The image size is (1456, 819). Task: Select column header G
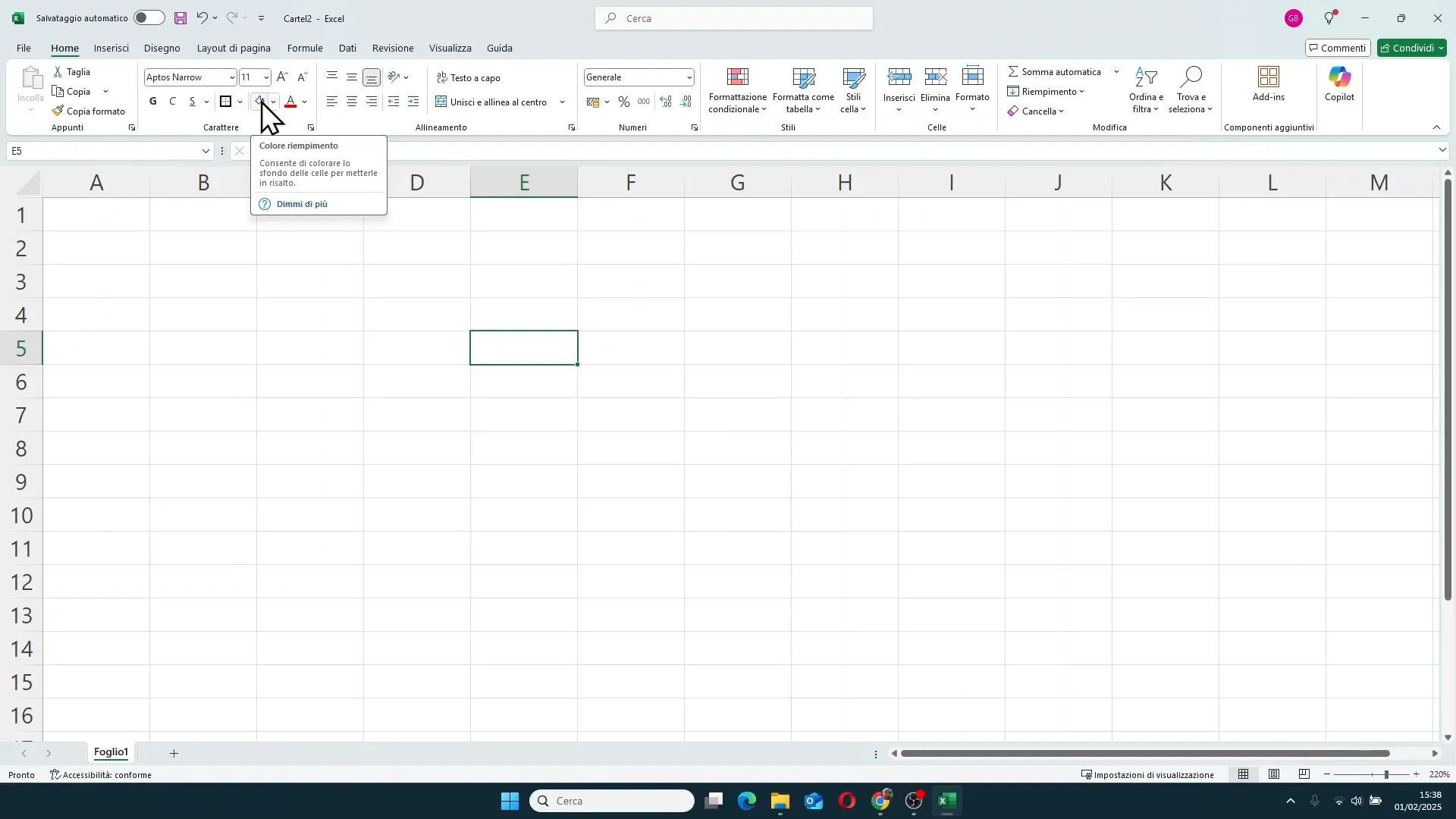(x=737, y=182)
